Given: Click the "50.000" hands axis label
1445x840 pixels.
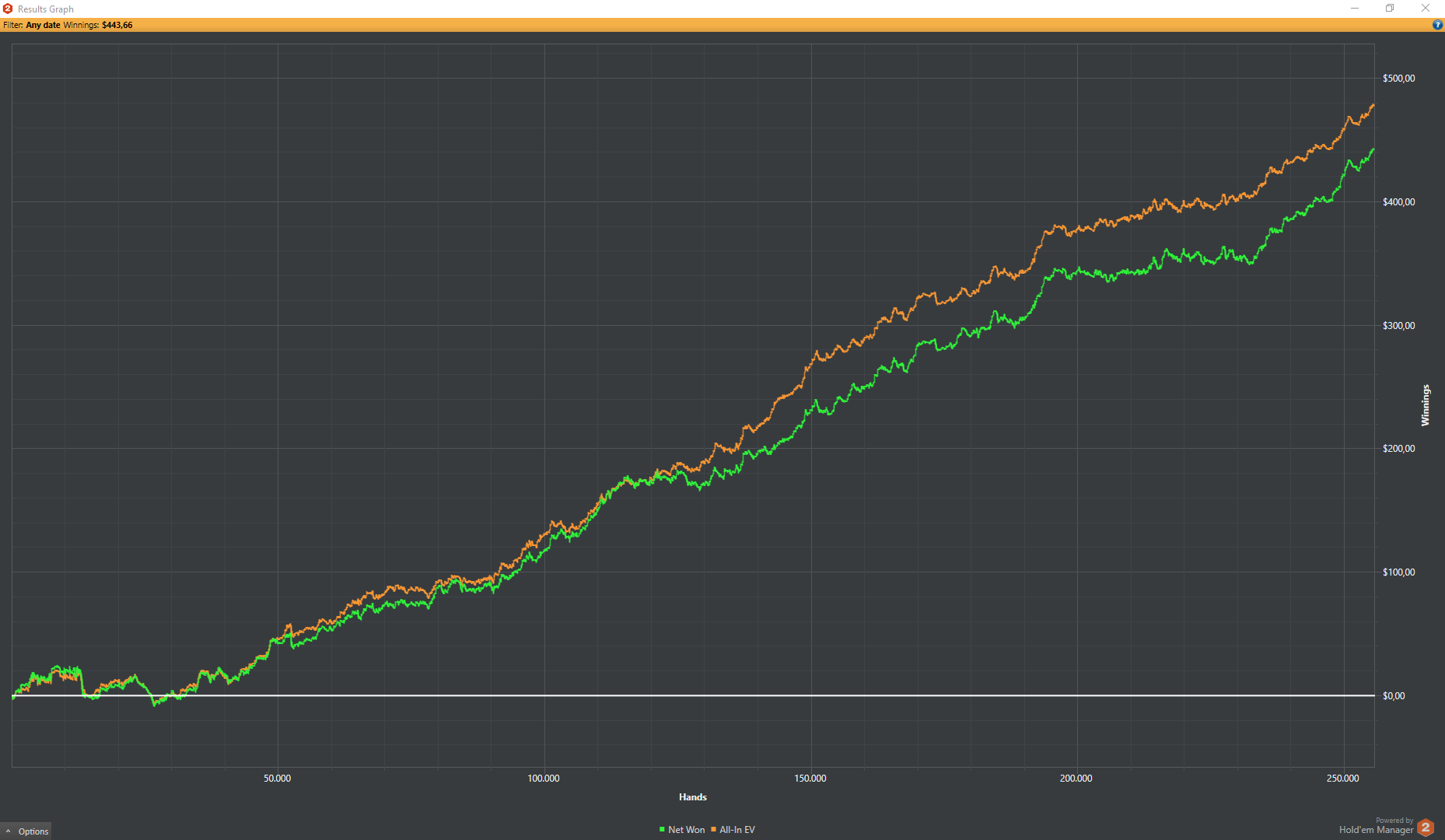Looking at the screenshot, I should click(x=278, y=779).
